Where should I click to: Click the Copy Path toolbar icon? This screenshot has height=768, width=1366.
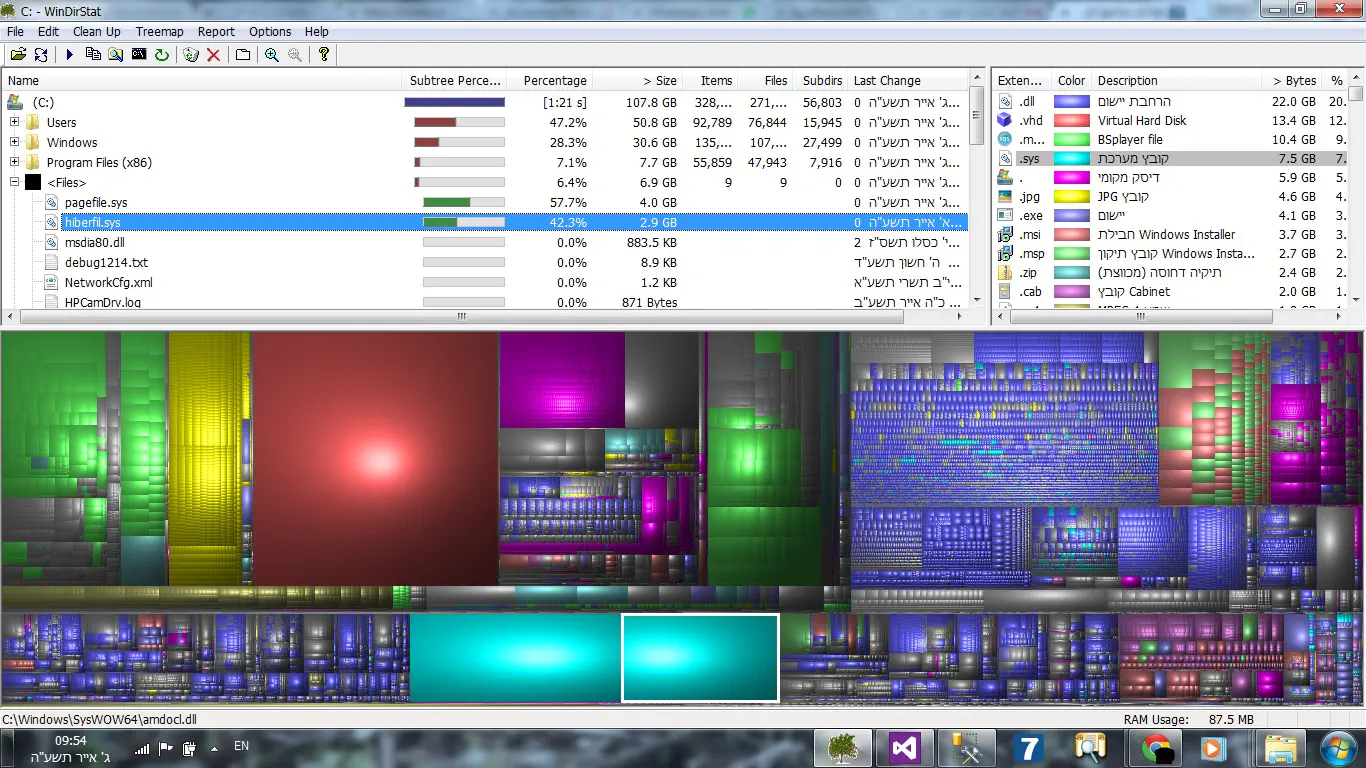pyautogui.click(x=93, y=55)
